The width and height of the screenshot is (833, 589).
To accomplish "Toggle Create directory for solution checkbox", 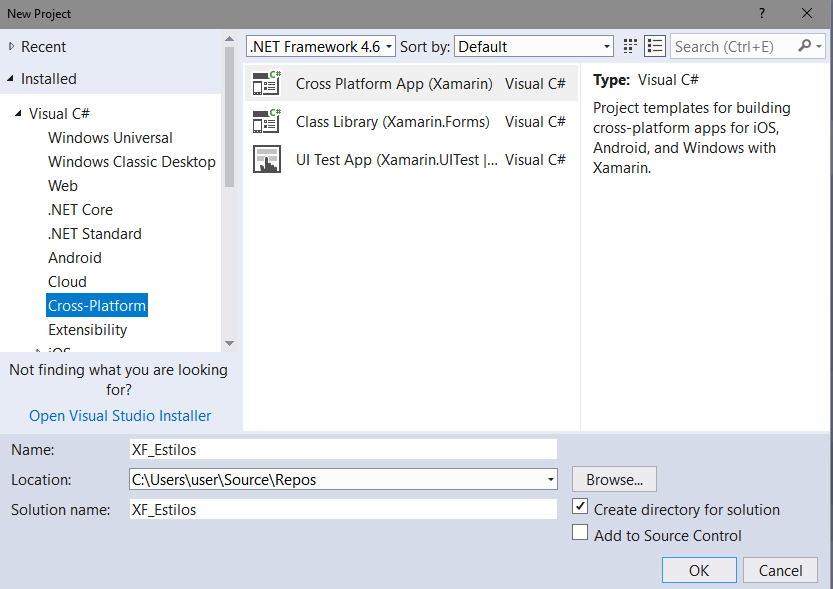I will 580,506.
